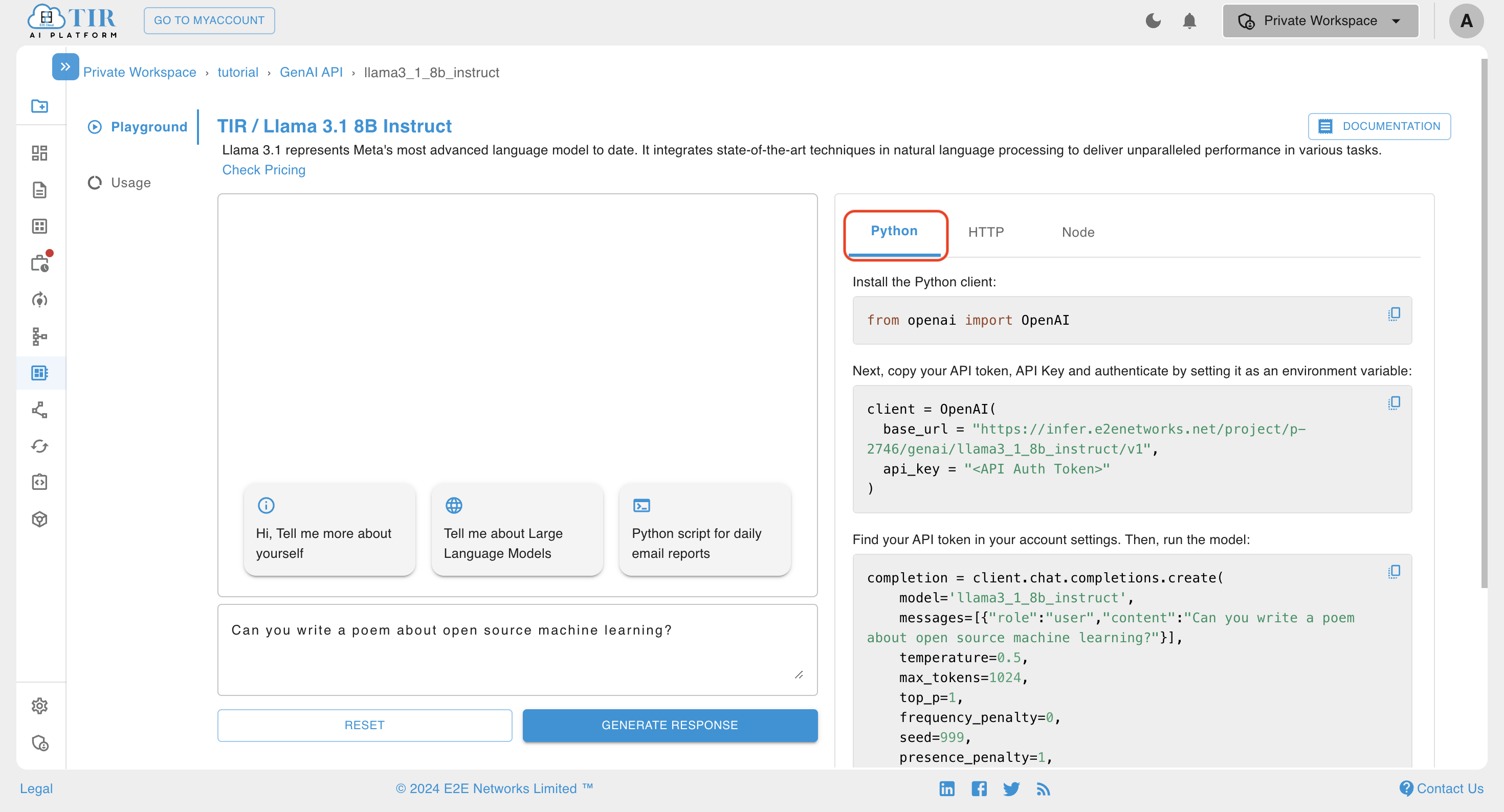
Task: Toggle dark mode moon icon
Action: coord(1153,21)
